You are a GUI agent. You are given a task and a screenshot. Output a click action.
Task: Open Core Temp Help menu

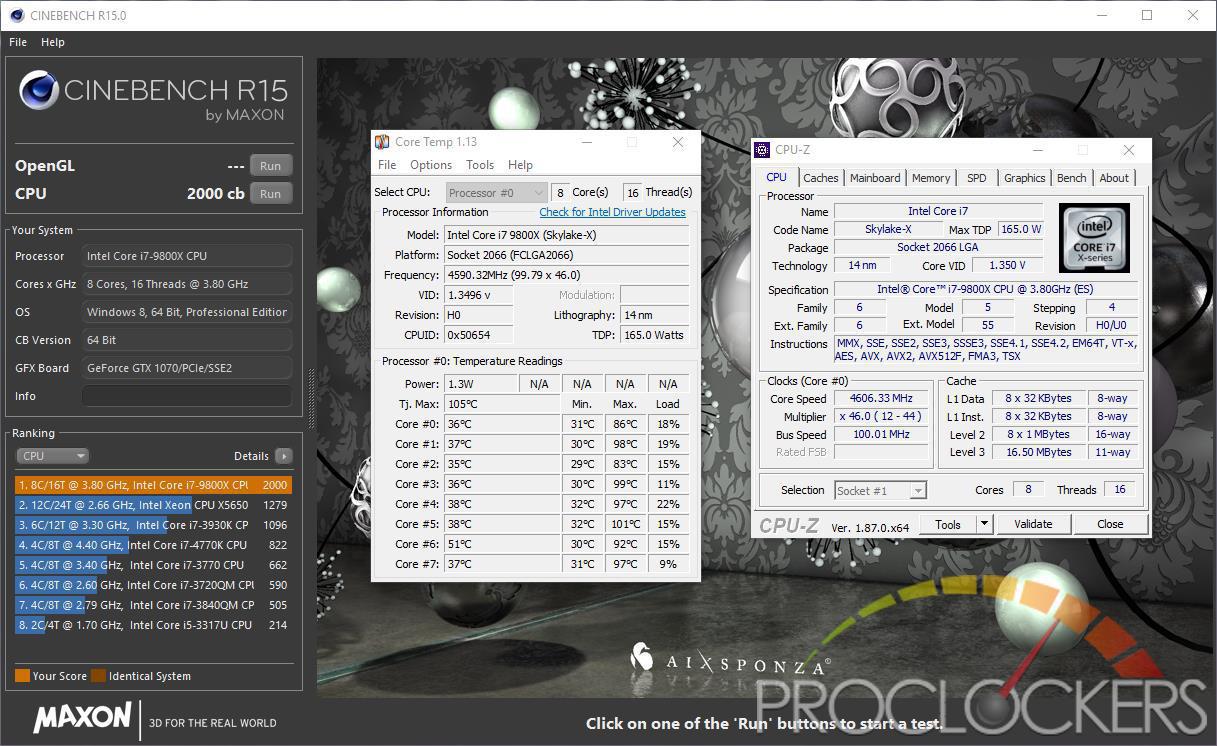pyautogui.click(x=520, y=165)
